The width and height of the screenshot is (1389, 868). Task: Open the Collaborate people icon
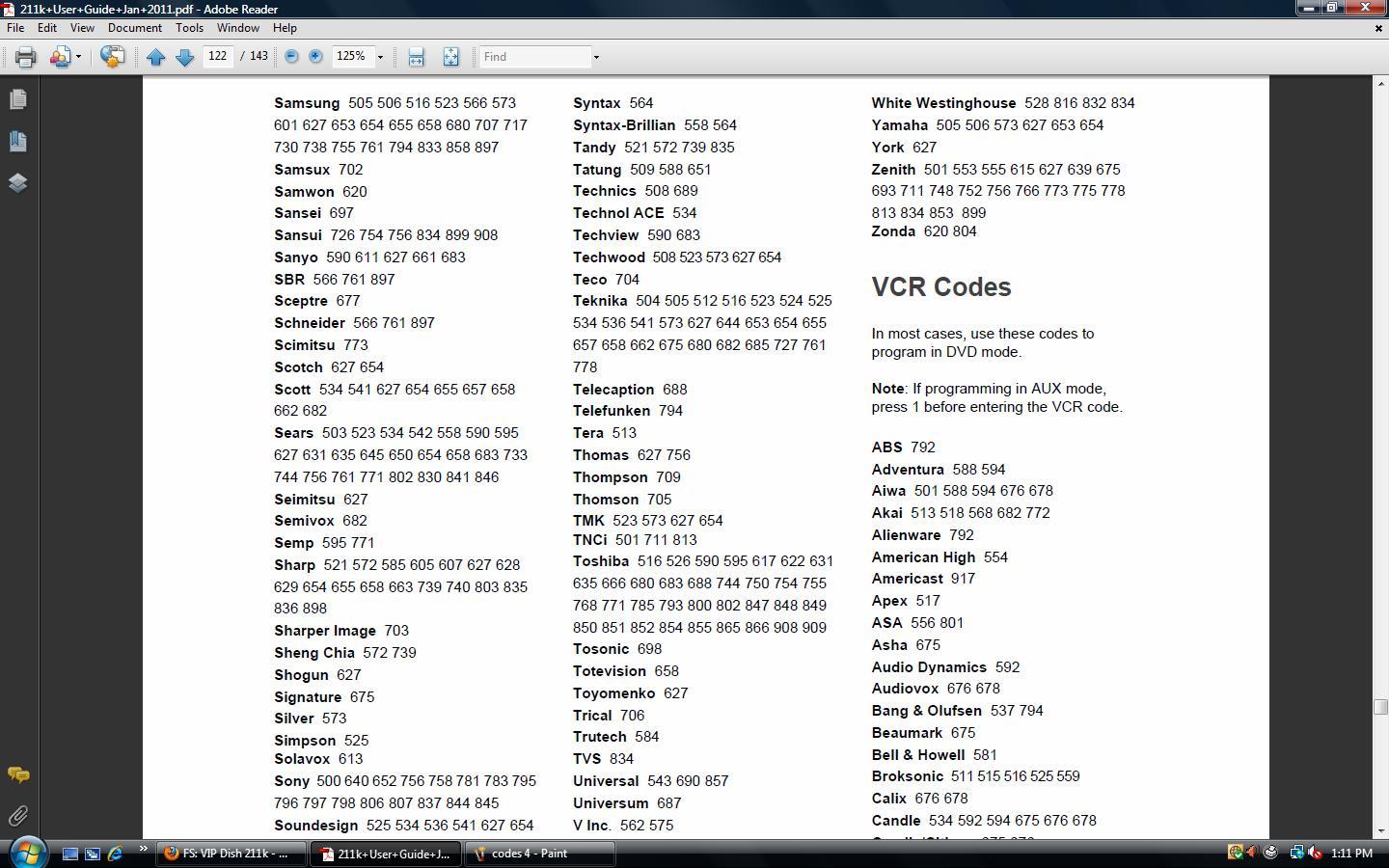tap(60, 57)
